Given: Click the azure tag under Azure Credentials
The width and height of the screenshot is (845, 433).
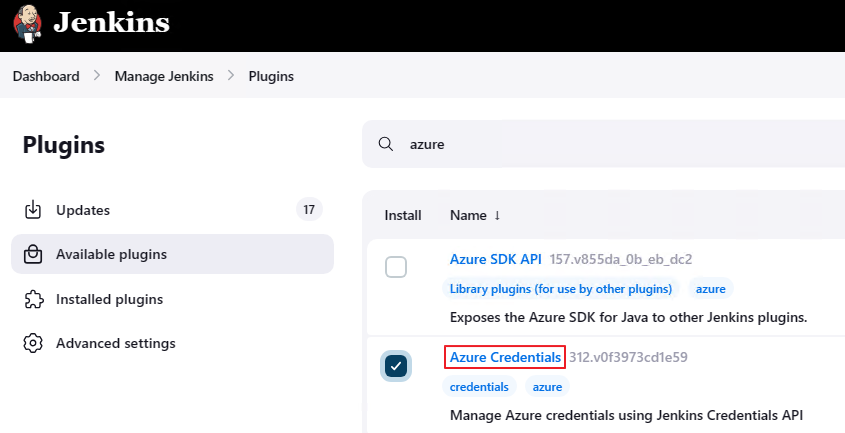Looking at the screenshot, I should (548, 387).
